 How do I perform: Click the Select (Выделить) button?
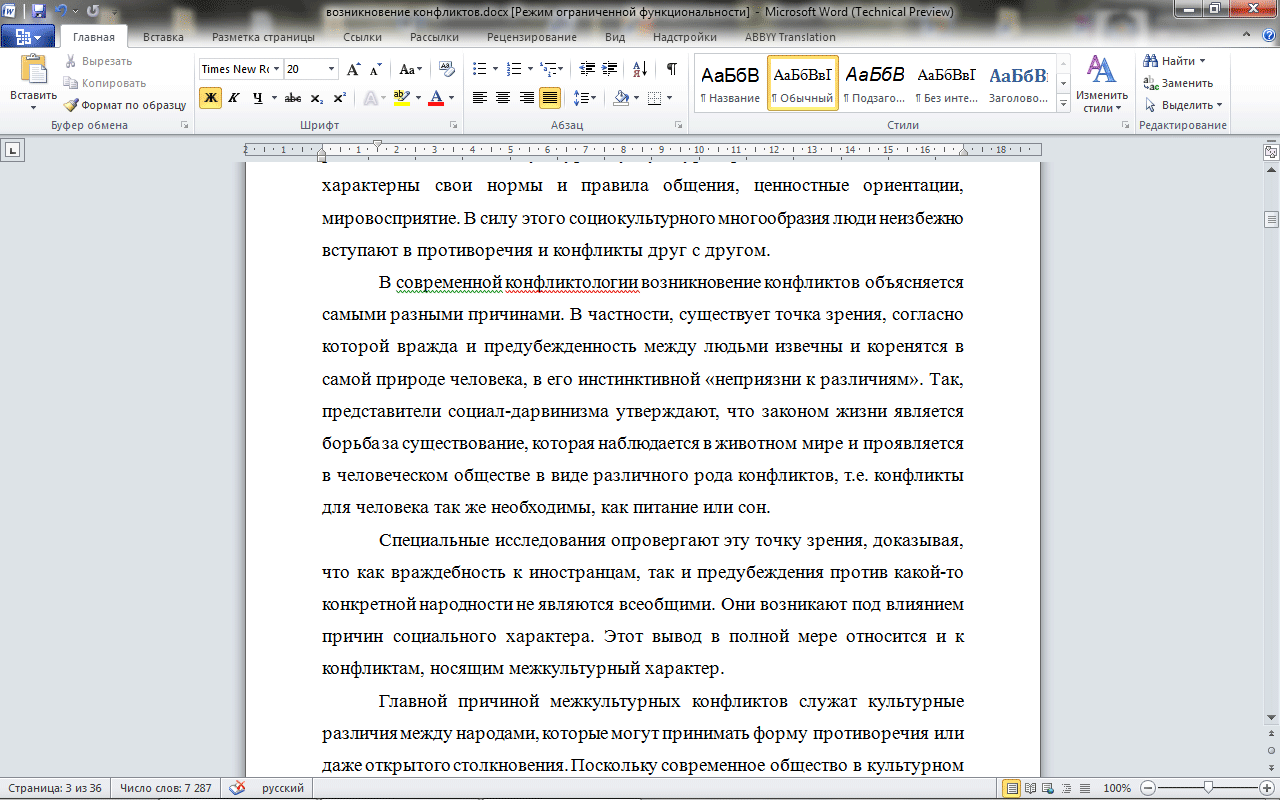[1184, 105]
